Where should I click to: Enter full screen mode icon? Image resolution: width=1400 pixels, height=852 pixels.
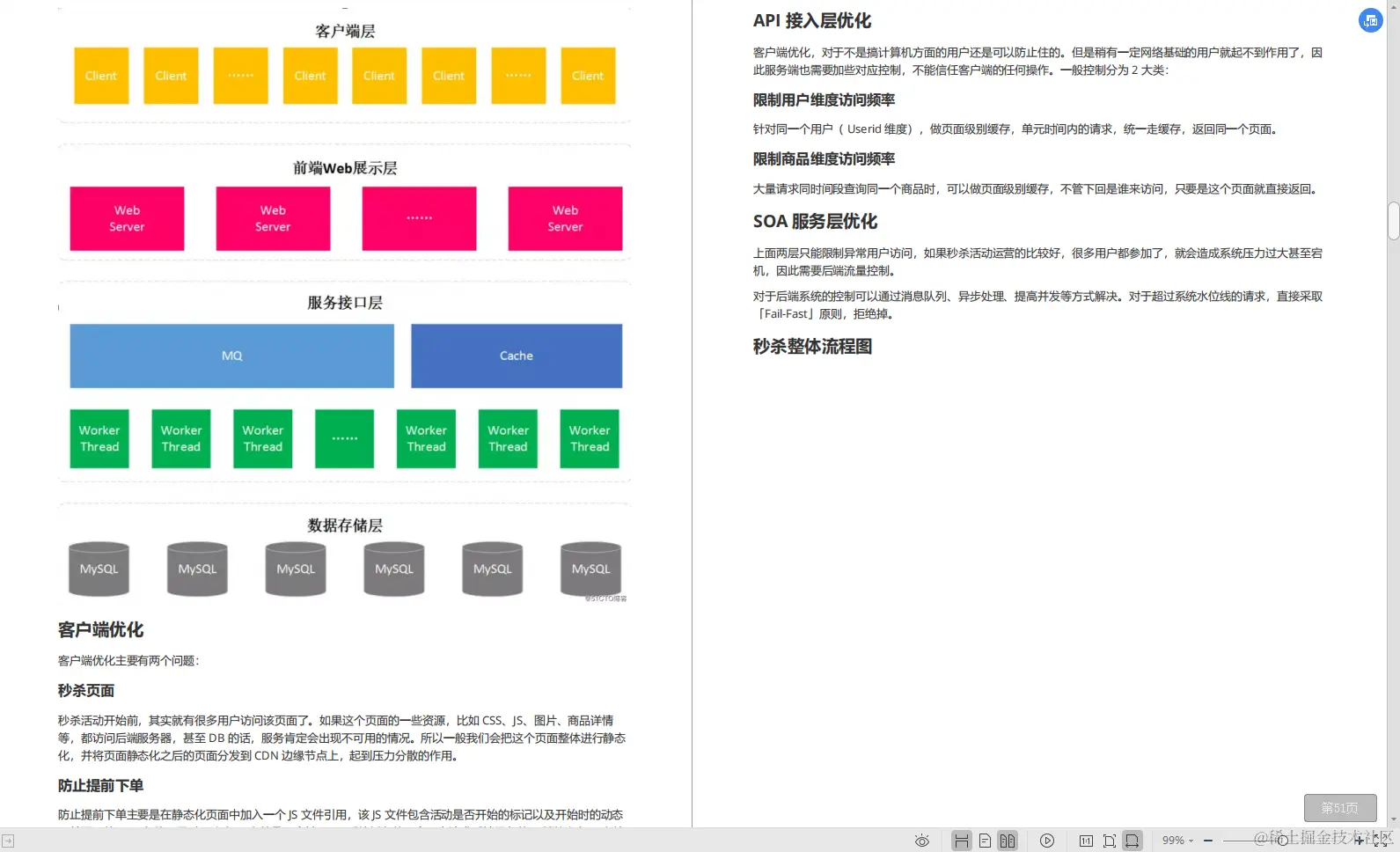click(1381, 841)
